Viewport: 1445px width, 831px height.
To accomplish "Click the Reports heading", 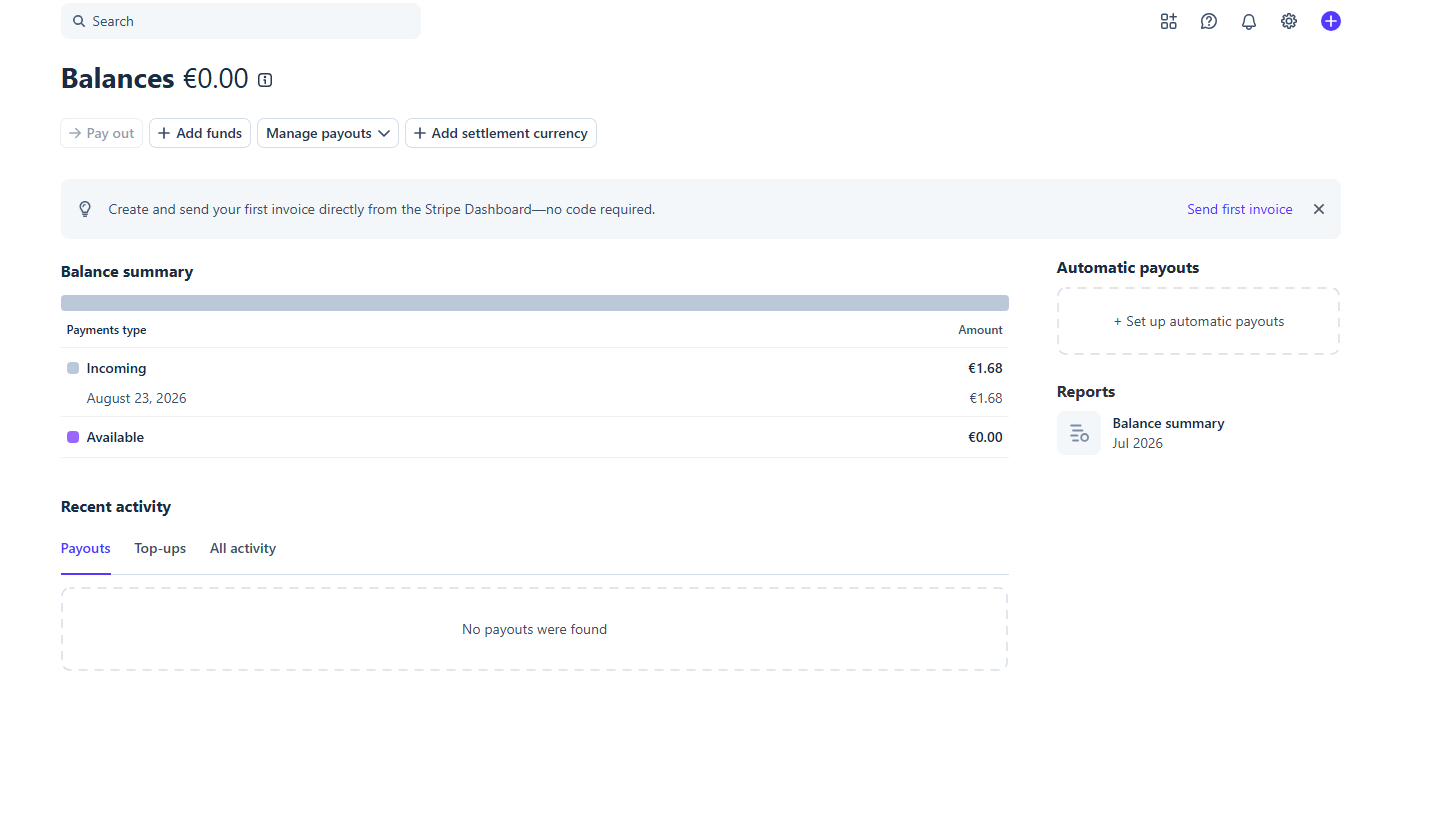I will (1086, 392).
